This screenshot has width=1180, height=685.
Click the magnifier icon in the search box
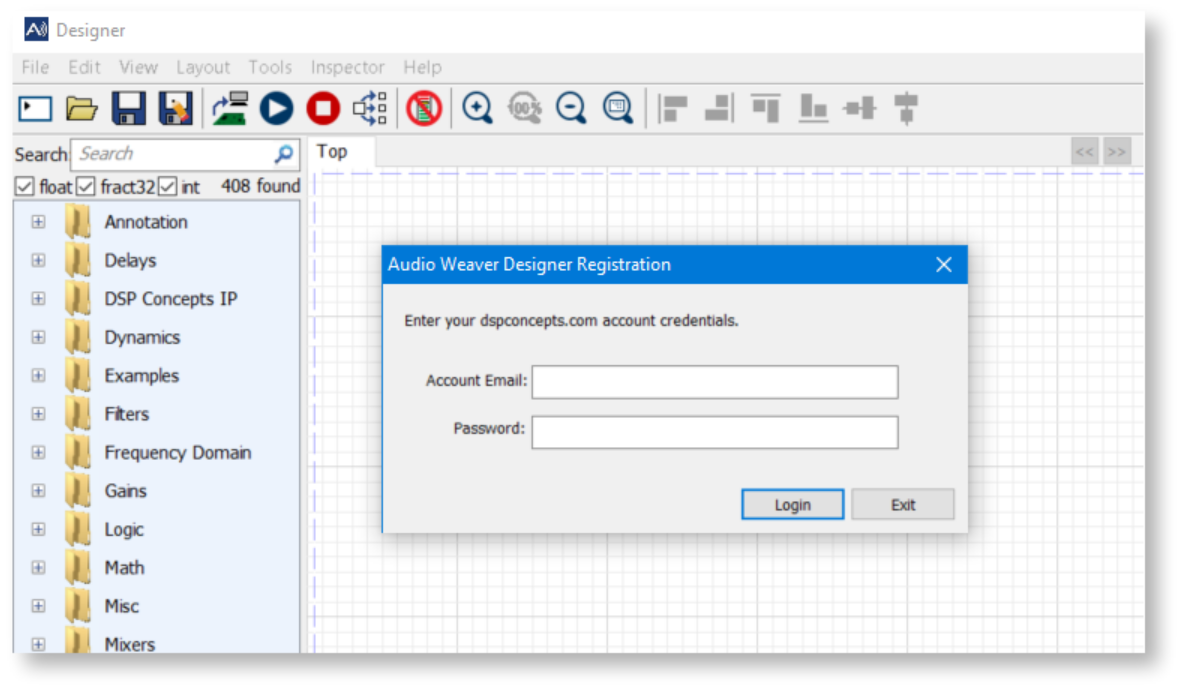pyautogui.click(x=284, y=154)
